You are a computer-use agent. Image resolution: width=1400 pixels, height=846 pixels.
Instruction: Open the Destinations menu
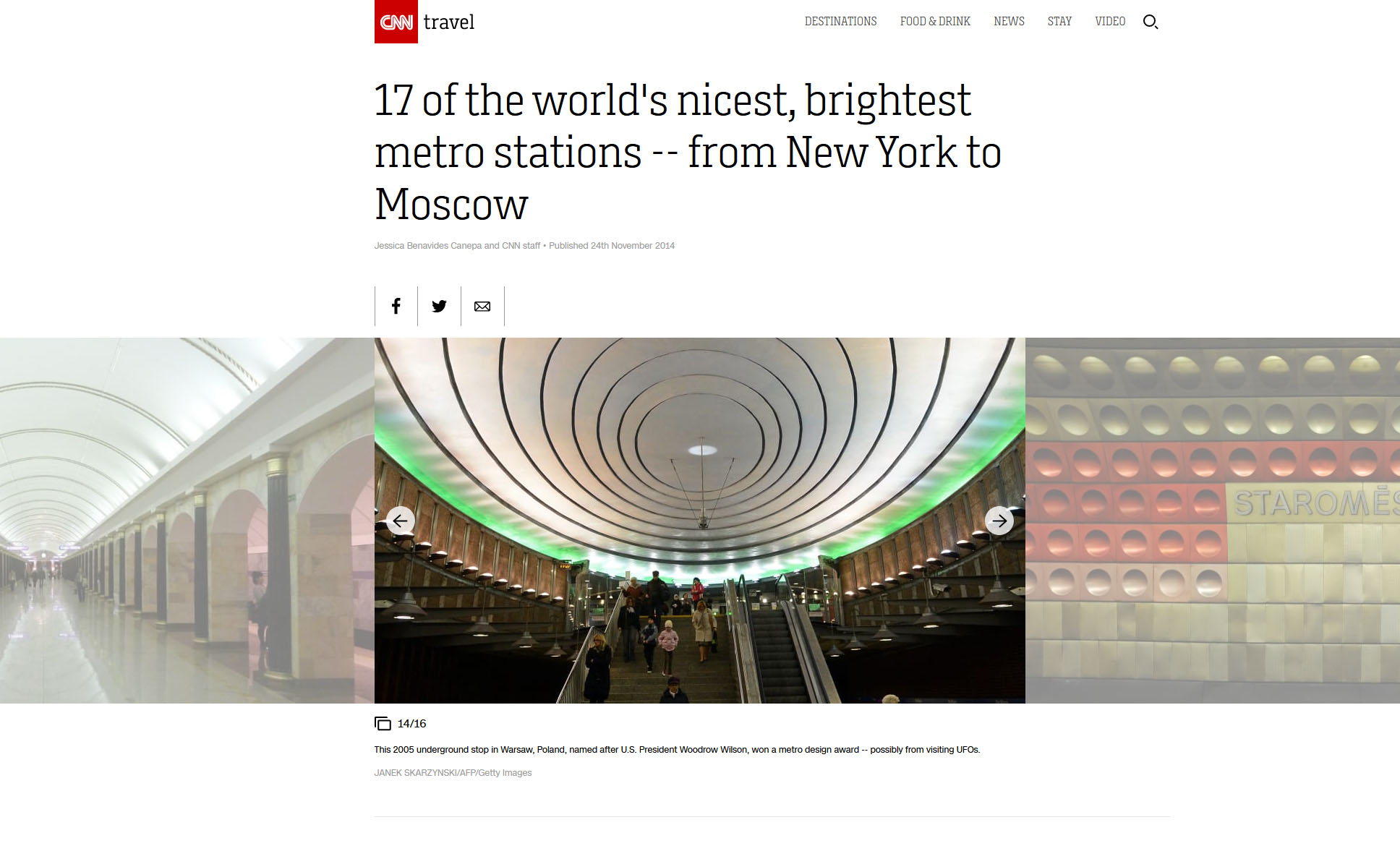click(x=840, y=22)
